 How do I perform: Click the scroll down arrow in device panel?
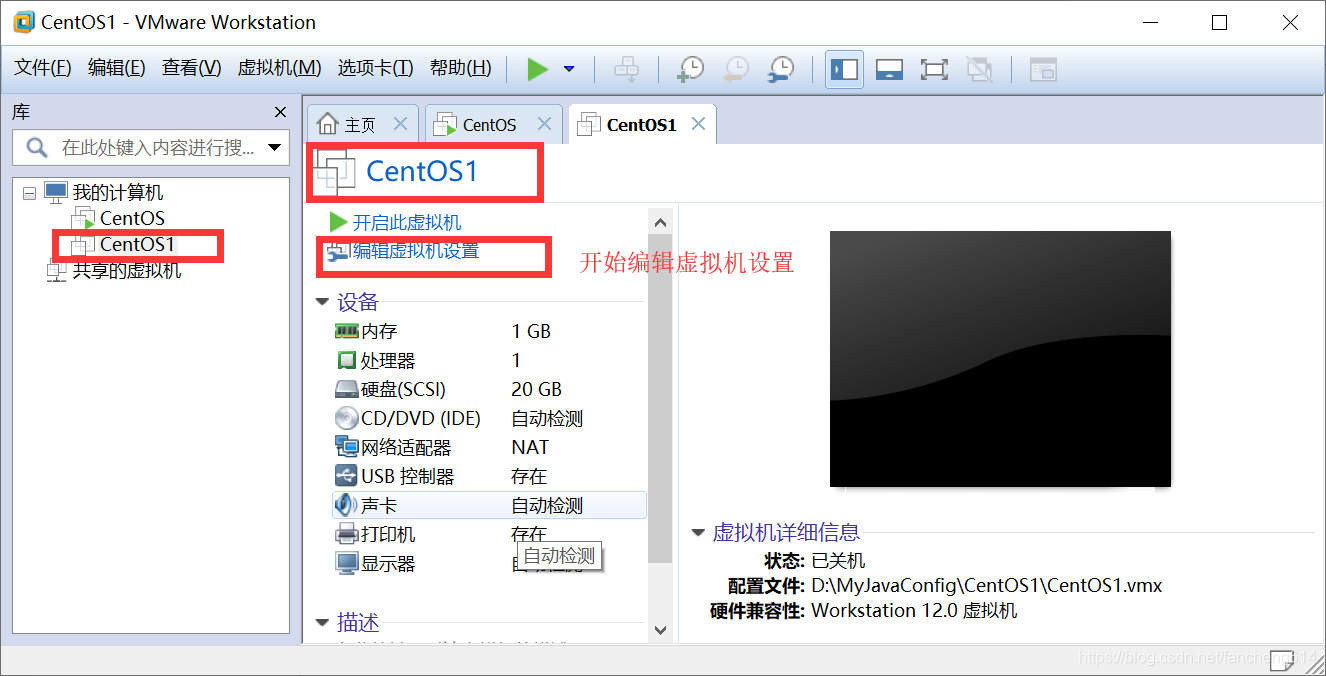point(660,630)
